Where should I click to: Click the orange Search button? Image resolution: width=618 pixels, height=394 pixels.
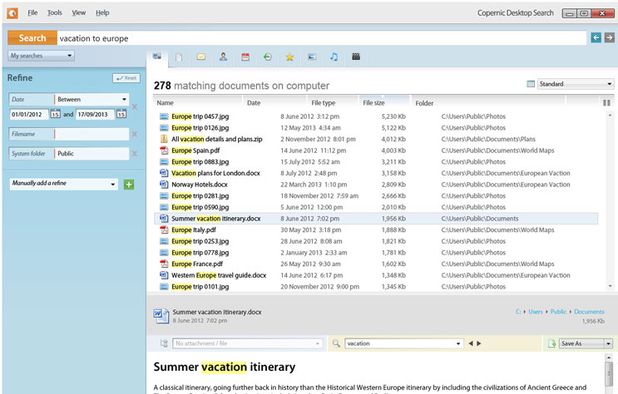[x=32, y=38]
